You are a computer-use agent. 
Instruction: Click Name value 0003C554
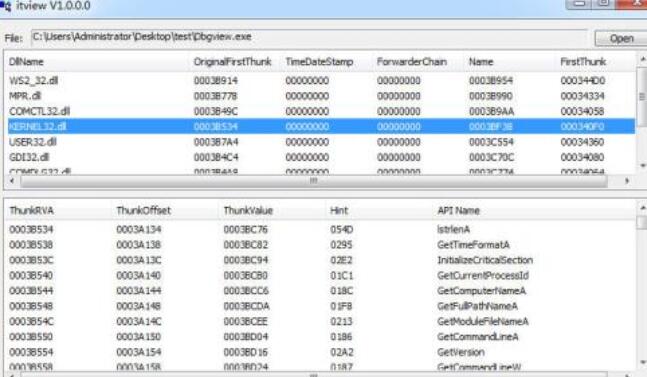click(x=491, y=142)
